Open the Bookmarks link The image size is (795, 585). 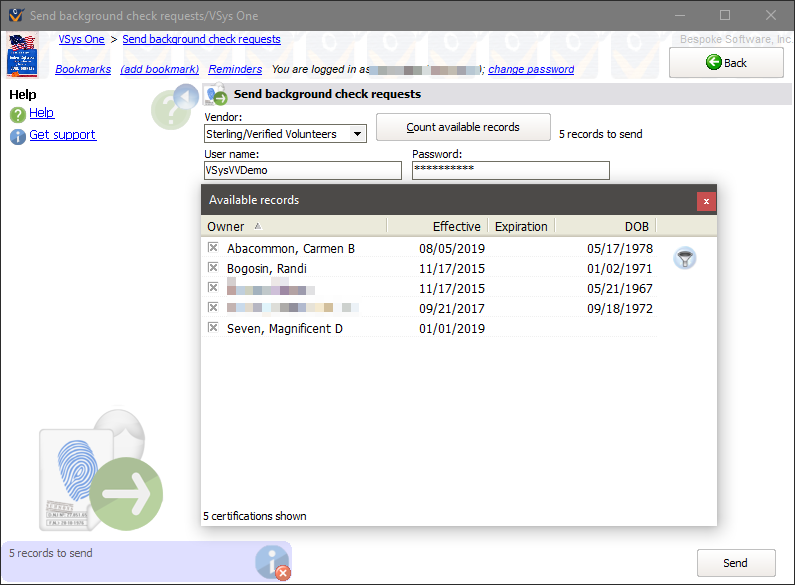pos(84,70)
